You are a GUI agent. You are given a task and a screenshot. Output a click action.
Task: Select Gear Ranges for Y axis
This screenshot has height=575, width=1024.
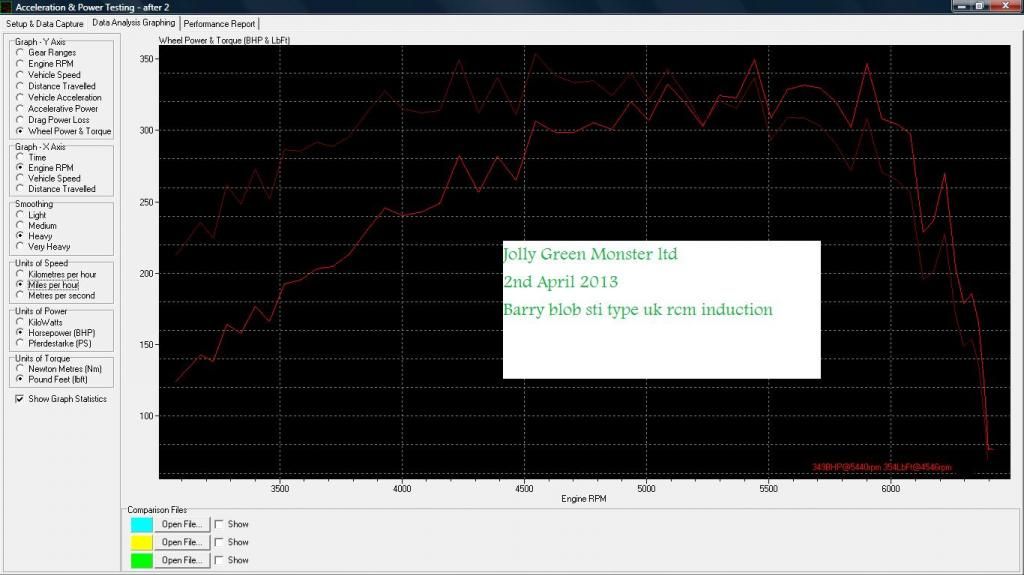click(x=21, y=53)
